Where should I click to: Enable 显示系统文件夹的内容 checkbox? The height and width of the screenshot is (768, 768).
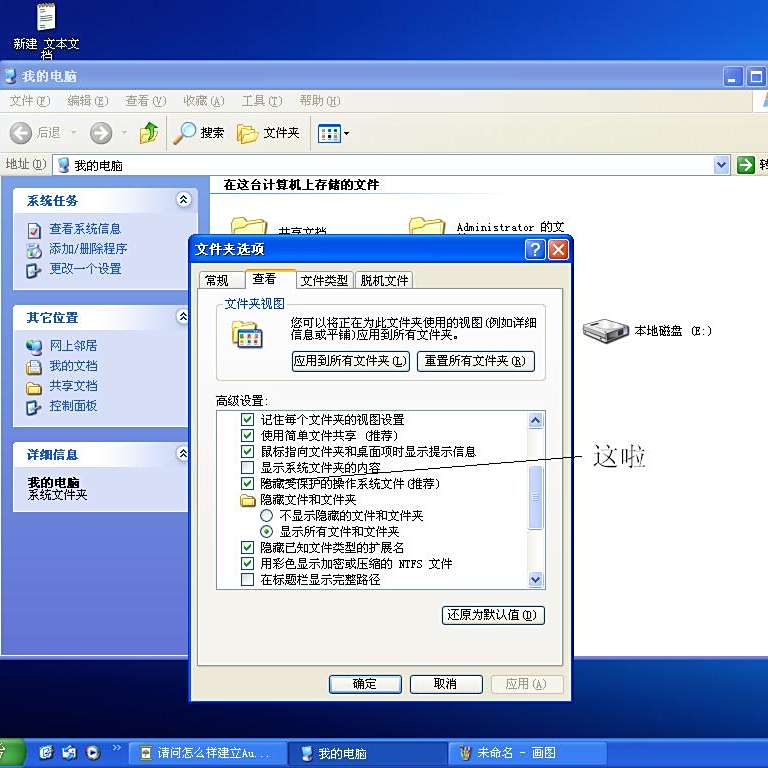pos(247,468)
